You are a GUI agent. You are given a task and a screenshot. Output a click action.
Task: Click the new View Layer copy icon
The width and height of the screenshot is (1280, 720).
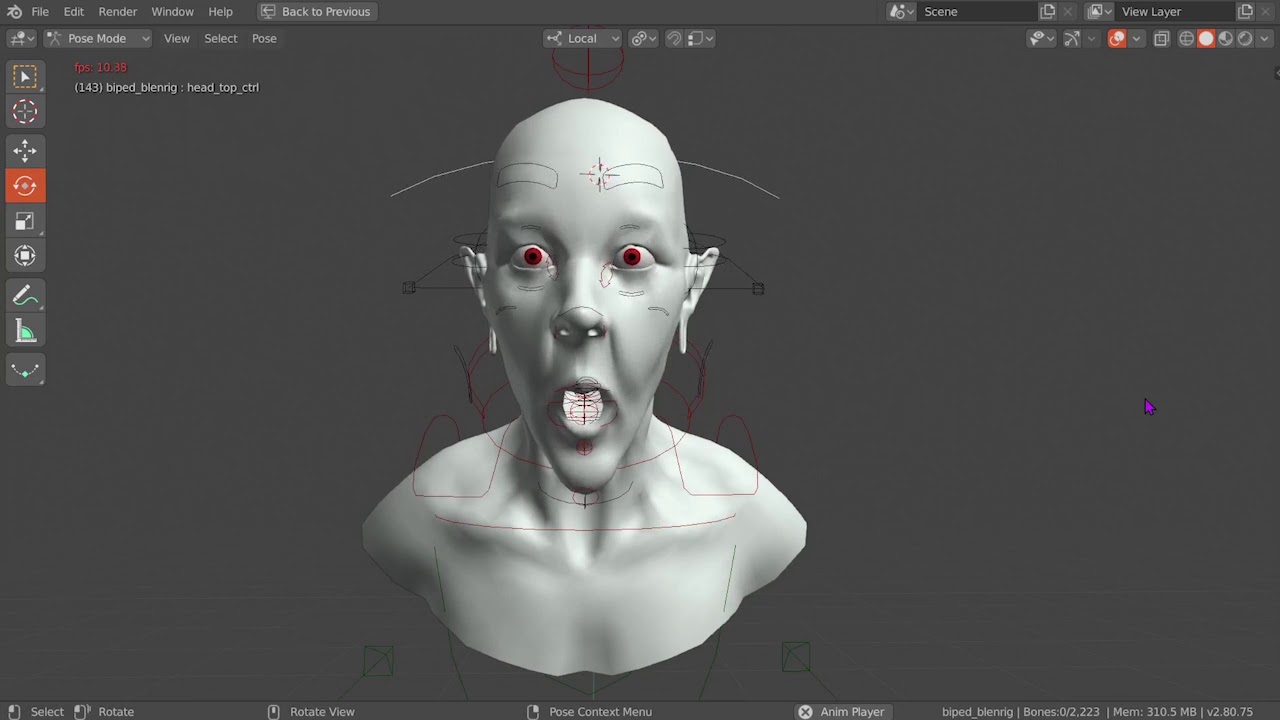click(1245, 12)
